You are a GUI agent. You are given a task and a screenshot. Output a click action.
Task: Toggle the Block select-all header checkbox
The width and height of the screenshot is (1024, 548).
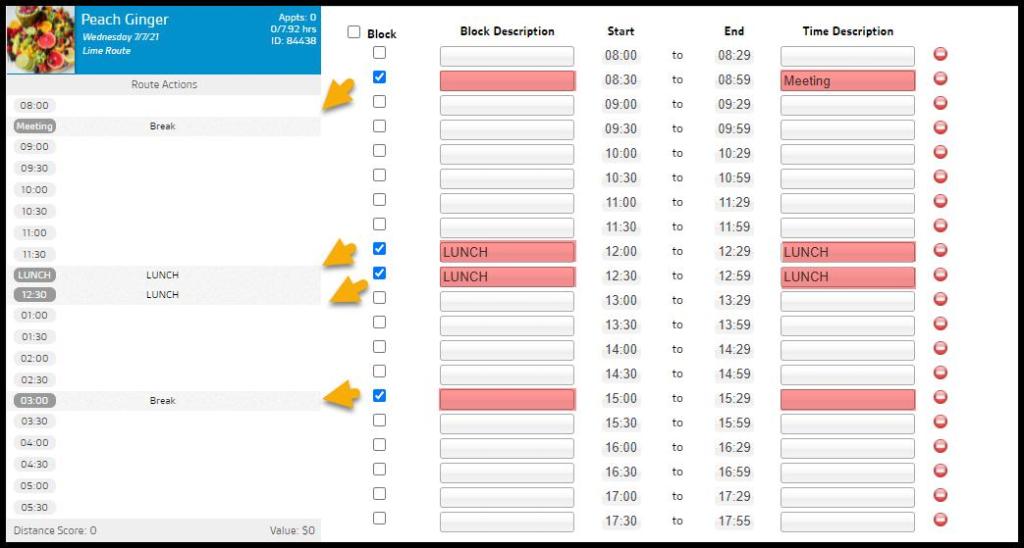tap(354, 32)
